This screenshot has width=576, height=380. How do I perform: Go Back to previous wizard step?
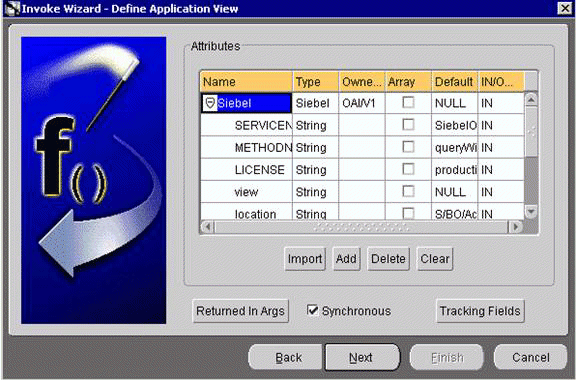coord(286,357)
